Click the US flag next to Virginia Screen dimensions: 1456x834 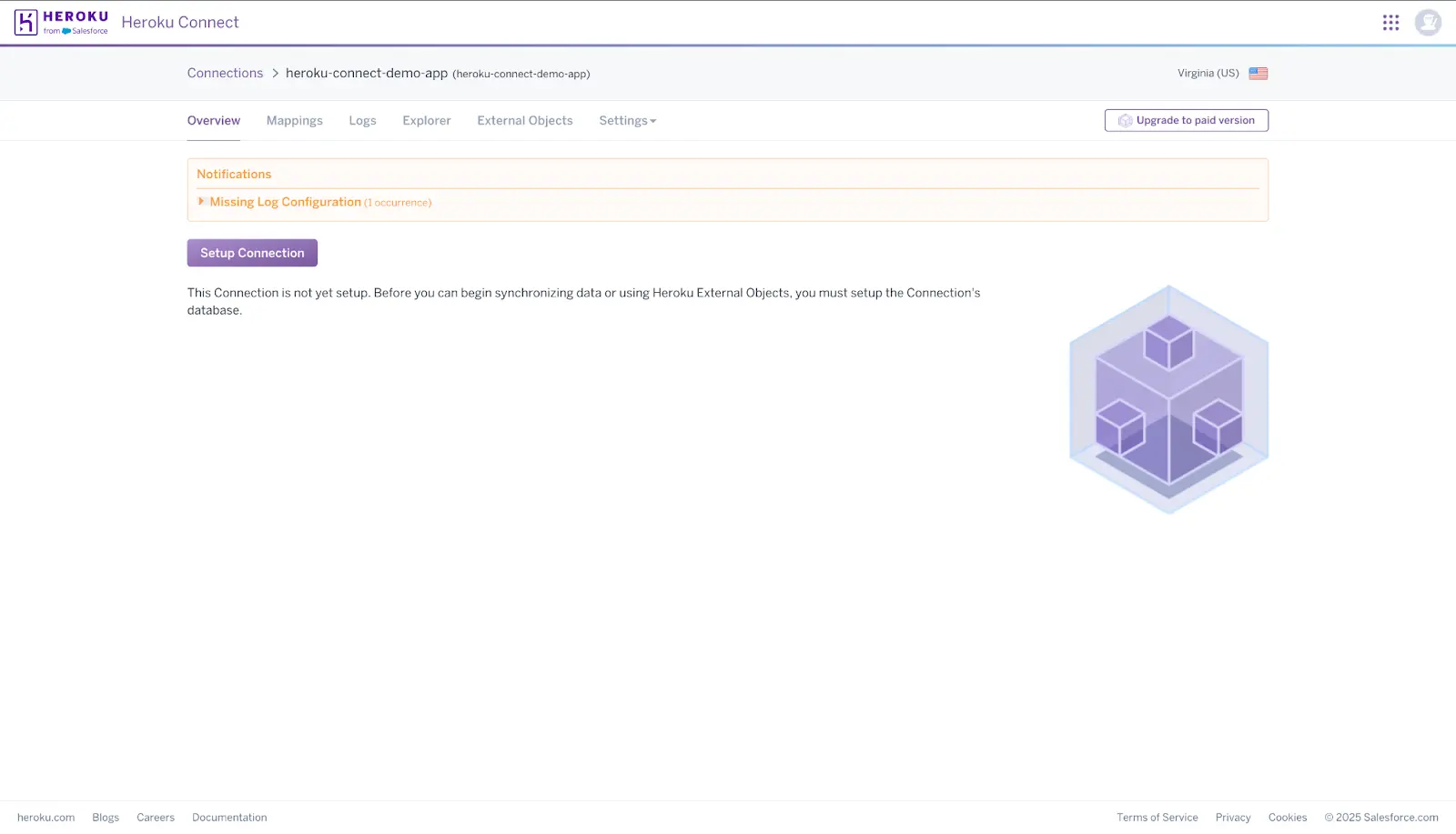click(1259, 73)
